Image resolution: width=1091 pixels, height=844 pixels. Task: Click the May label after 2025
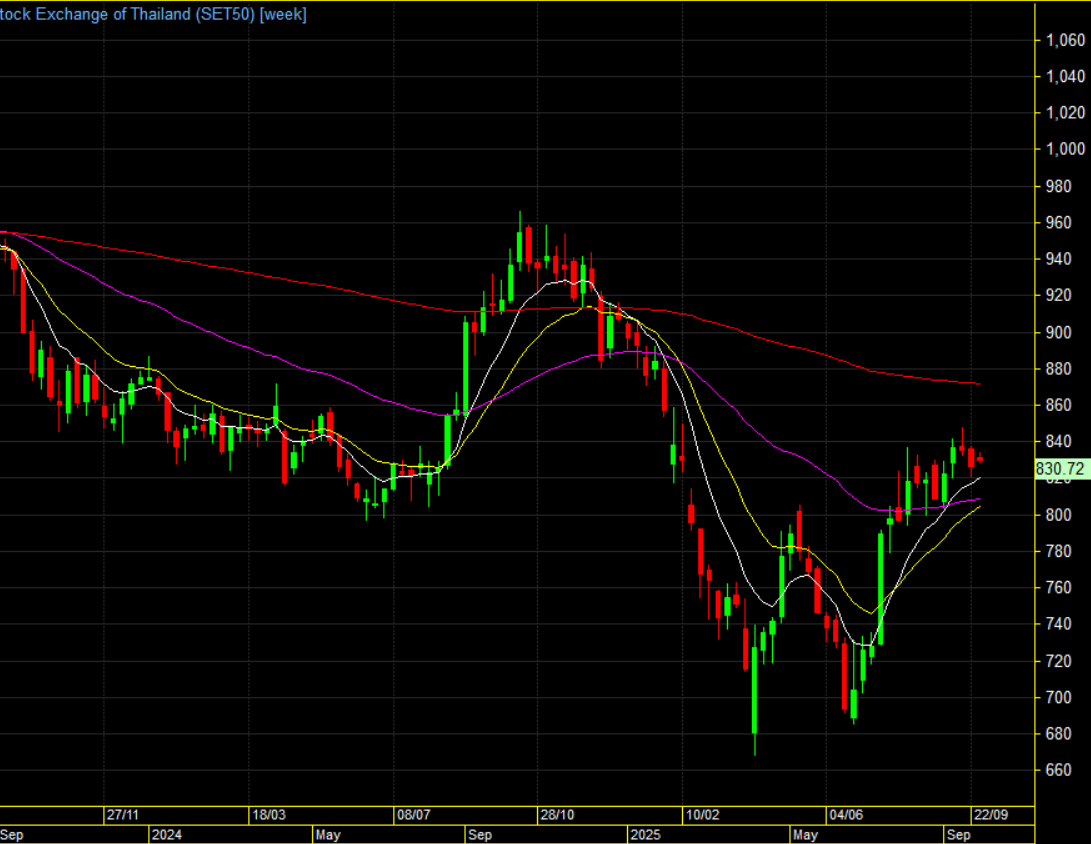pos(805,835)
